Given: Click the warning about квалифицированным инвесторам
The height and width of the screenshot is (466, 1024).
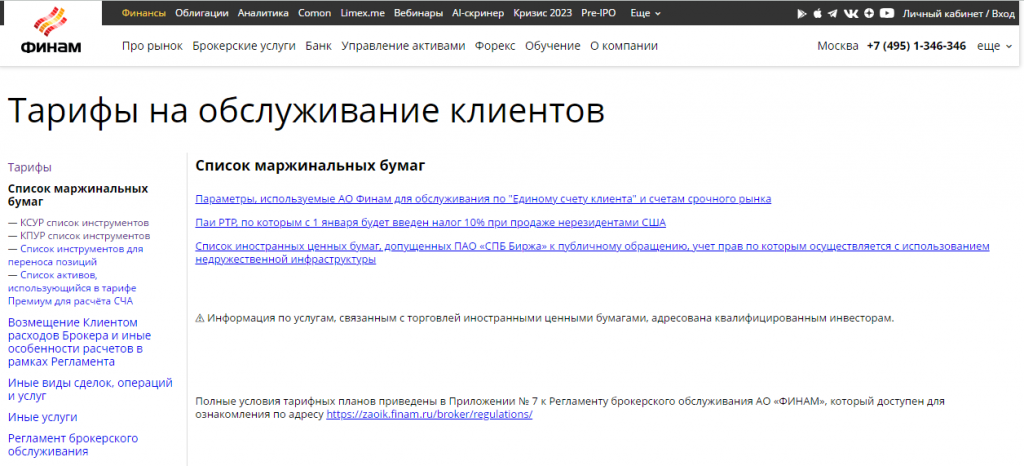Looking at the screenshot, I should click(x=545, y=318).
